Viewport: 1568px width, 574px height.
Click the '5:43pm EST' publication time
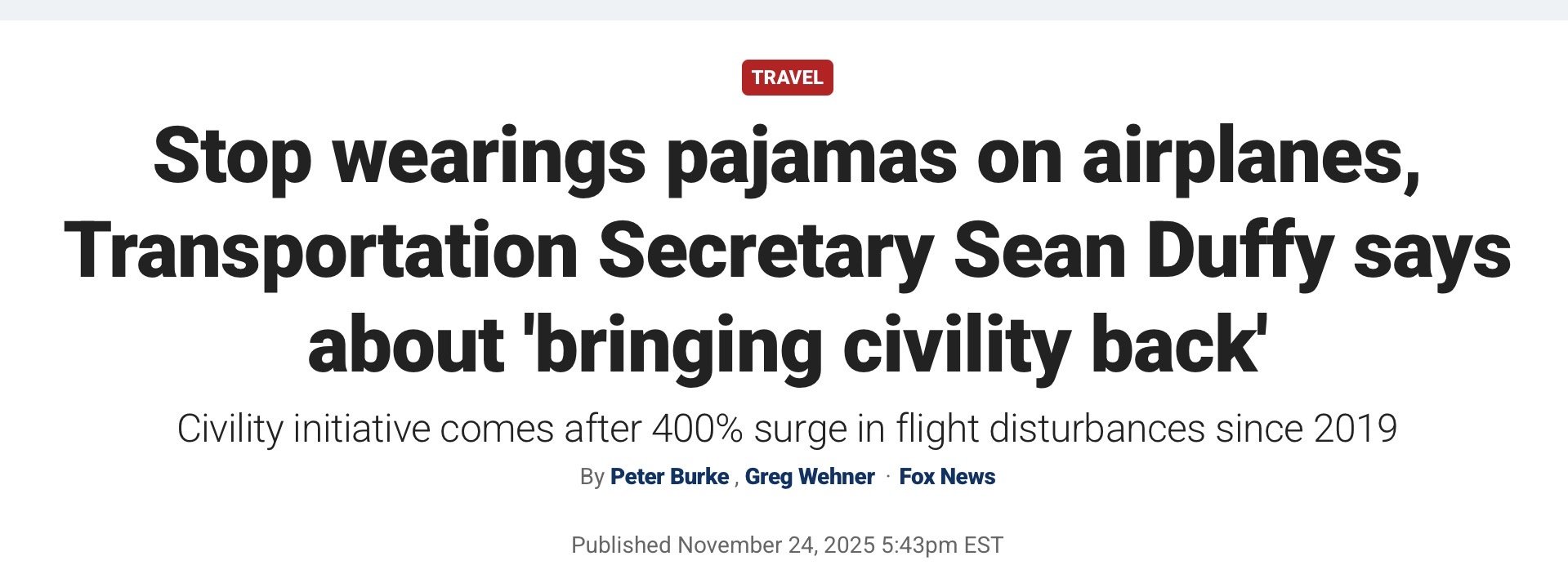tap(942, 545)
